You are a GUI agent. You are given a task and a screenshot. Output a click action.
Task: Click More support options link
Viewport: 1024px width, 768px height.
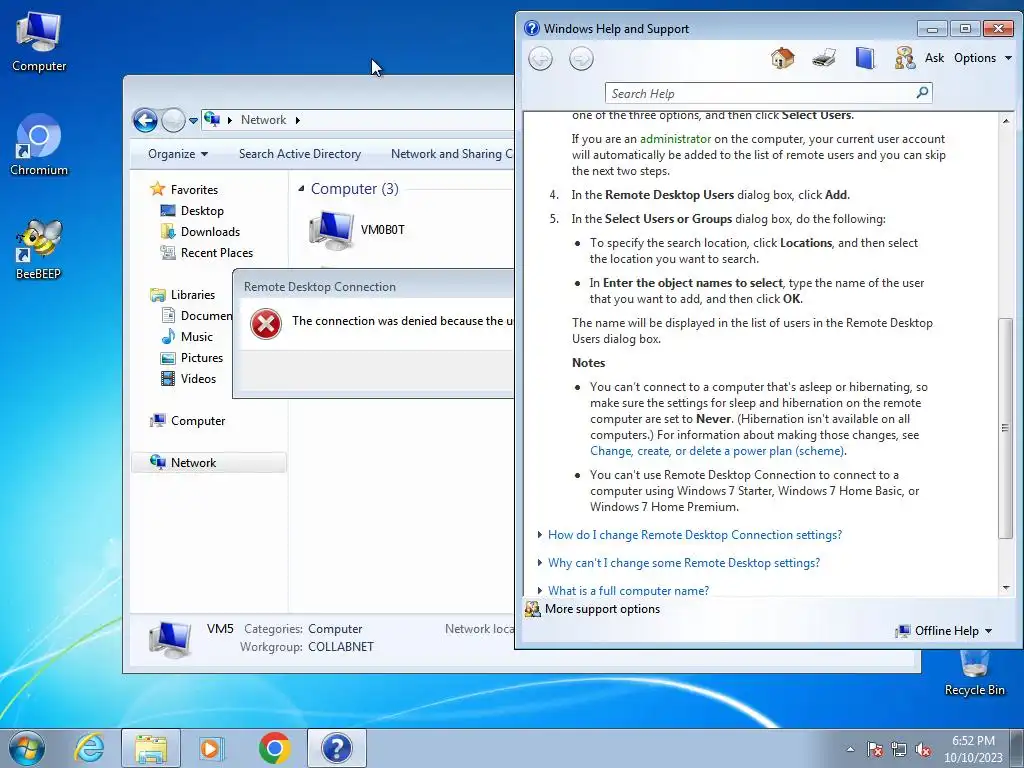pos(602,609)
